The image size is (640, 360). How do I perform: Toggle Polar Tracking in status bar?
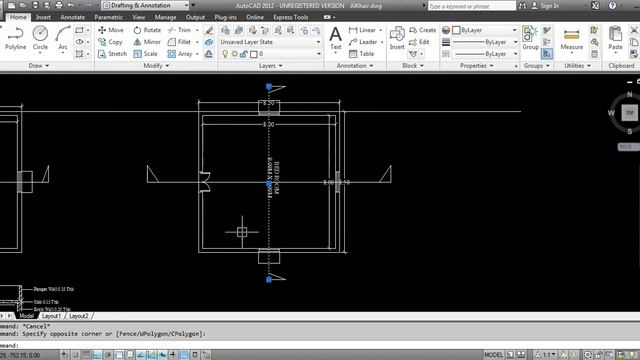108,355
